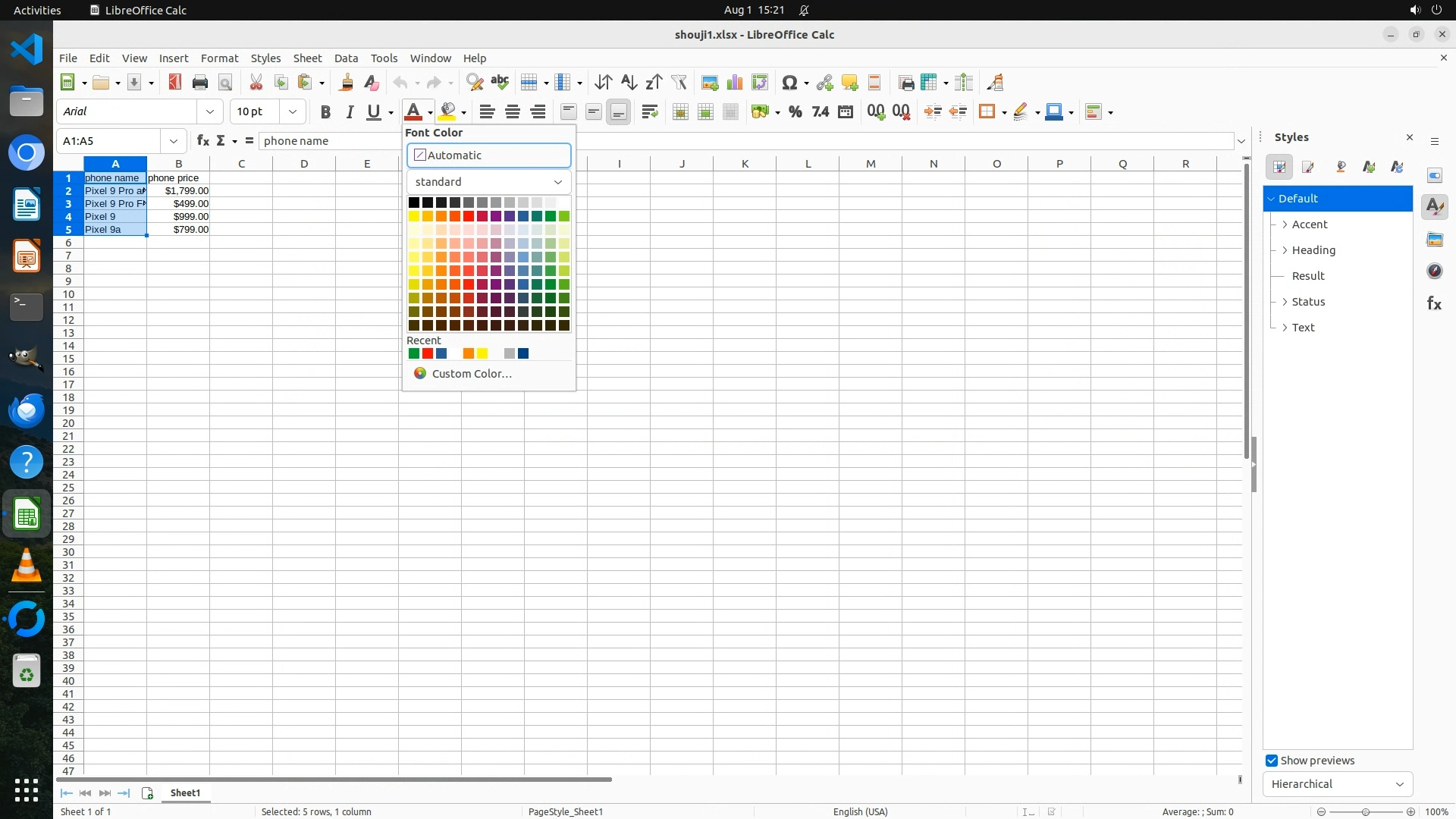Viewport: 1456px width, 819px height.
Task: Uncheck the Show previews checkbox
Action: click(1272, 761)
